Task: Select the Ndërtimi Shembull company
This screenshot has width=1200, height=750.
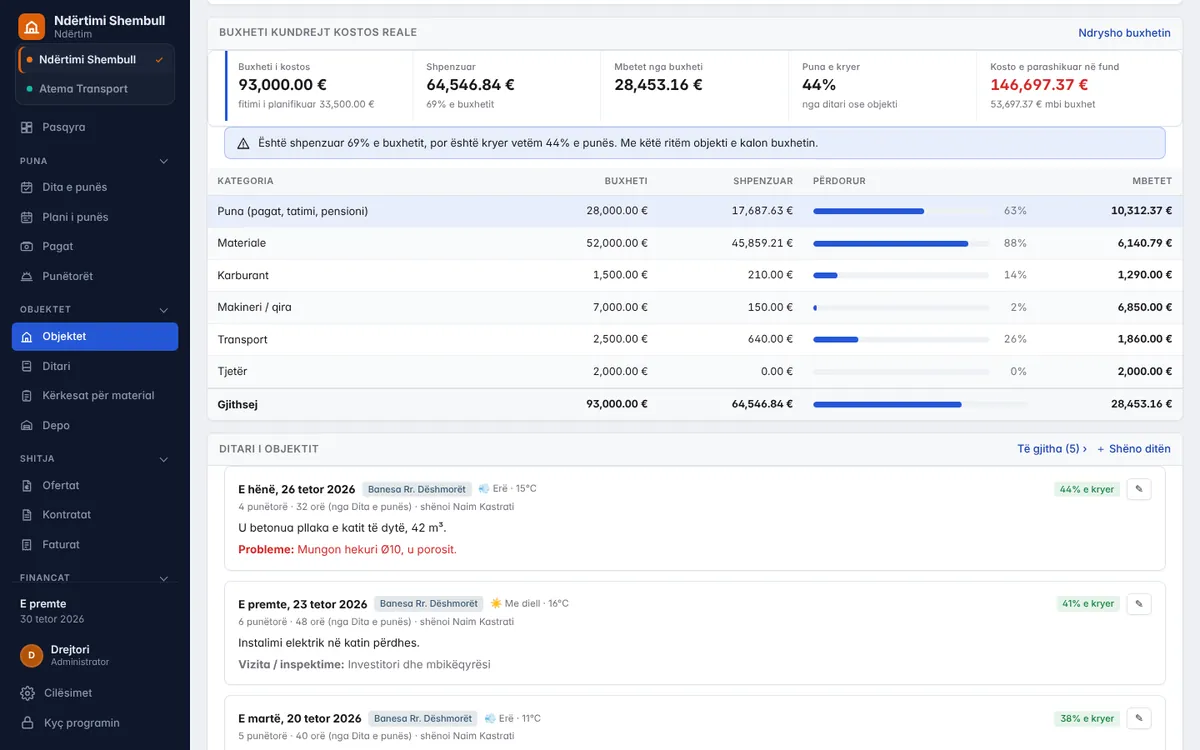Action: 96,59
